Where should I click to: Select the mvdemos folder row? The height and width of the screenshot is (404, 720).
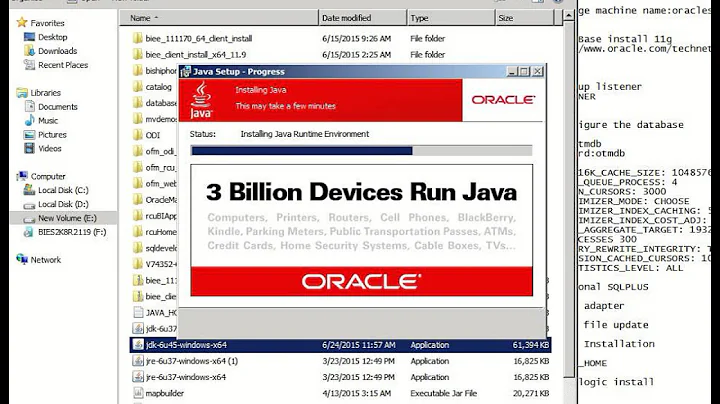coord(154,119)
